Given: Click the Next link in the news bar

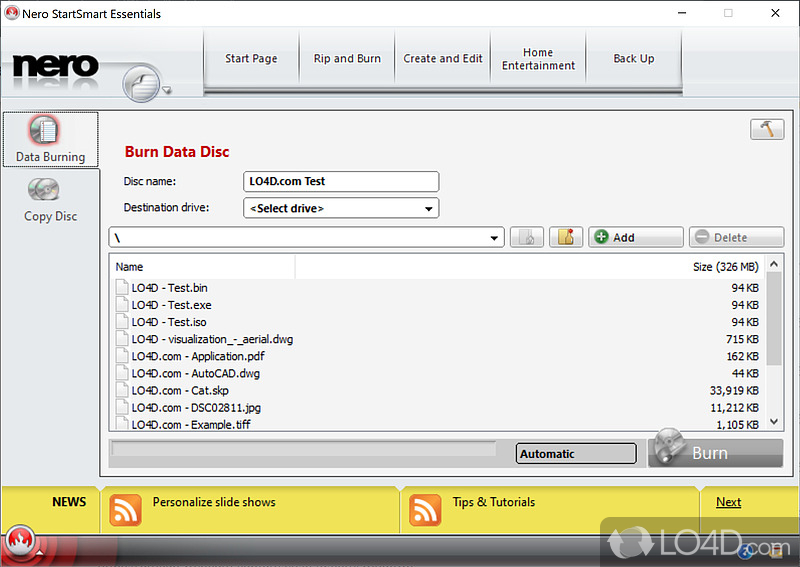Looking at the screenshot, I should coord(728,502).
